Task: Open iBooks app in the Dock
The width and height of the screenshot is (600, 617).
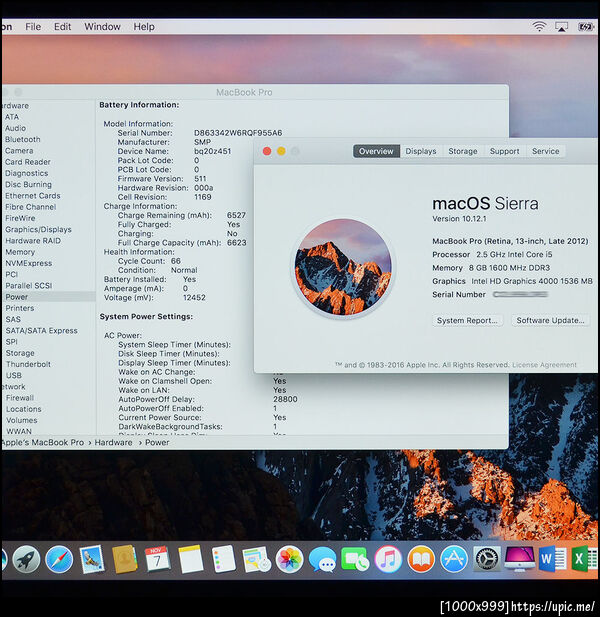Action: coord(421,559)
